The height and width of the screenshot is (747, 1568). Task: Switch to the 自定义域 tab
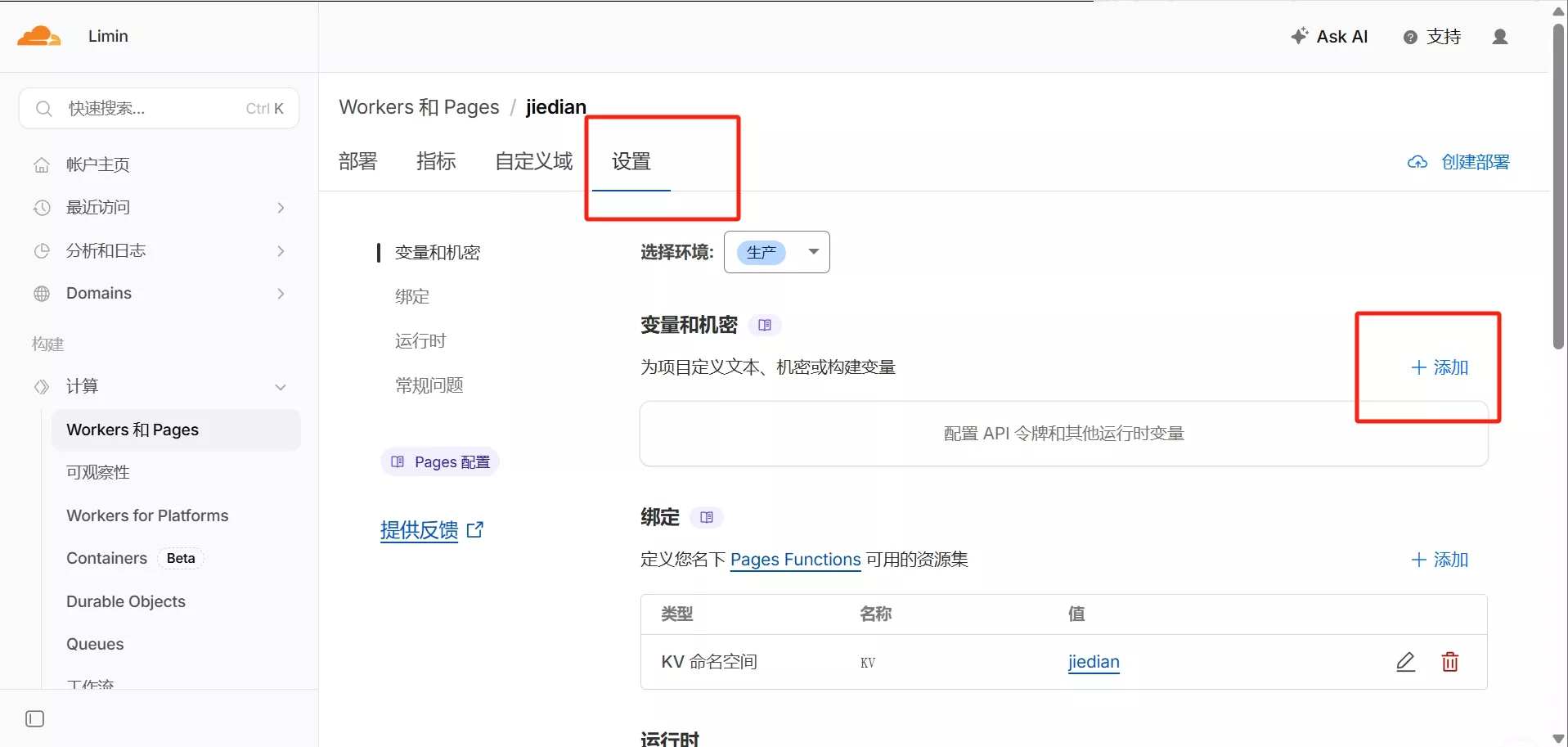click(x=534, y=161)
